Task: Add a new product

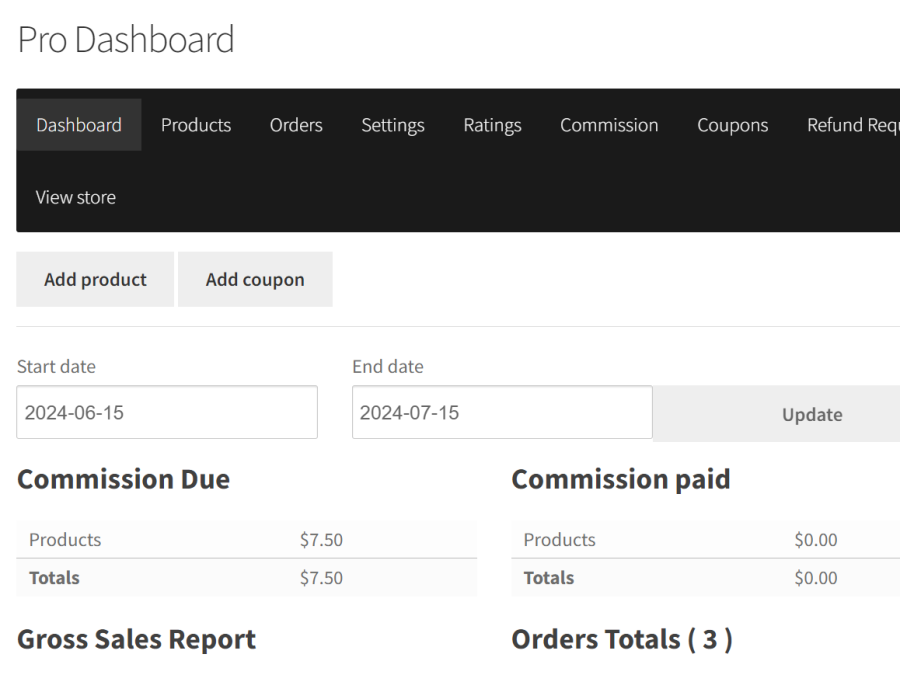Action: pos(94,279)
